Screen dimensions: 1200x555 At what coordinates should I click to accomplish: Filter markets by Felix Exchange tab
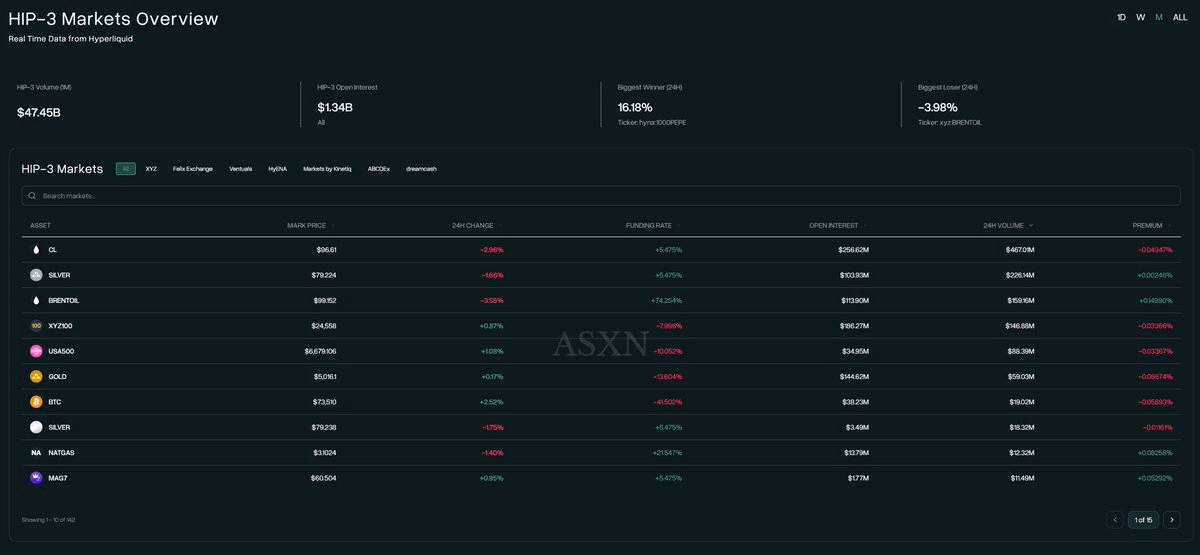[192, 169]
